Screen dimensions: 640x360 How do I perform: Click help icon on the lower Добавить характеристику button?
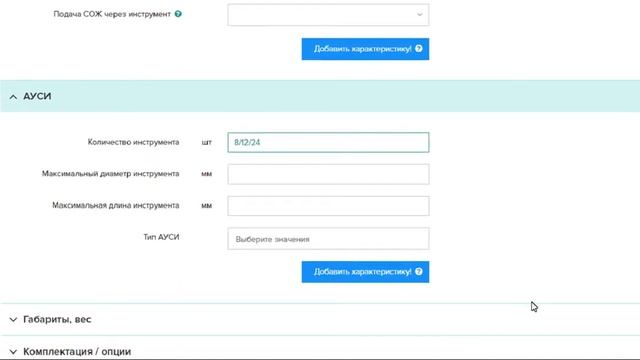419,271
